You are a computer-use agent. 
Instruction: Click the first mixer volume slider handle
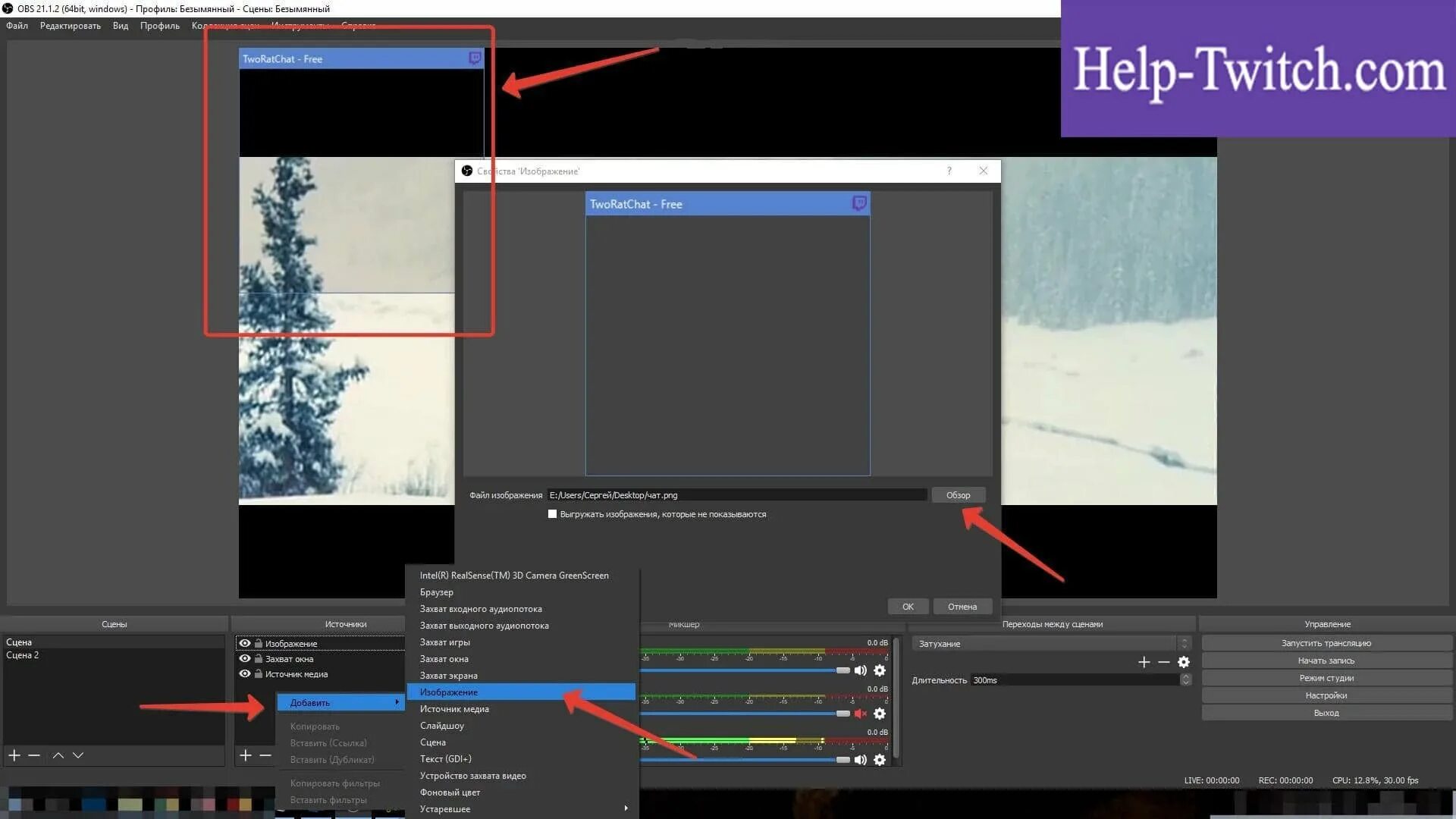coord(843,670)
